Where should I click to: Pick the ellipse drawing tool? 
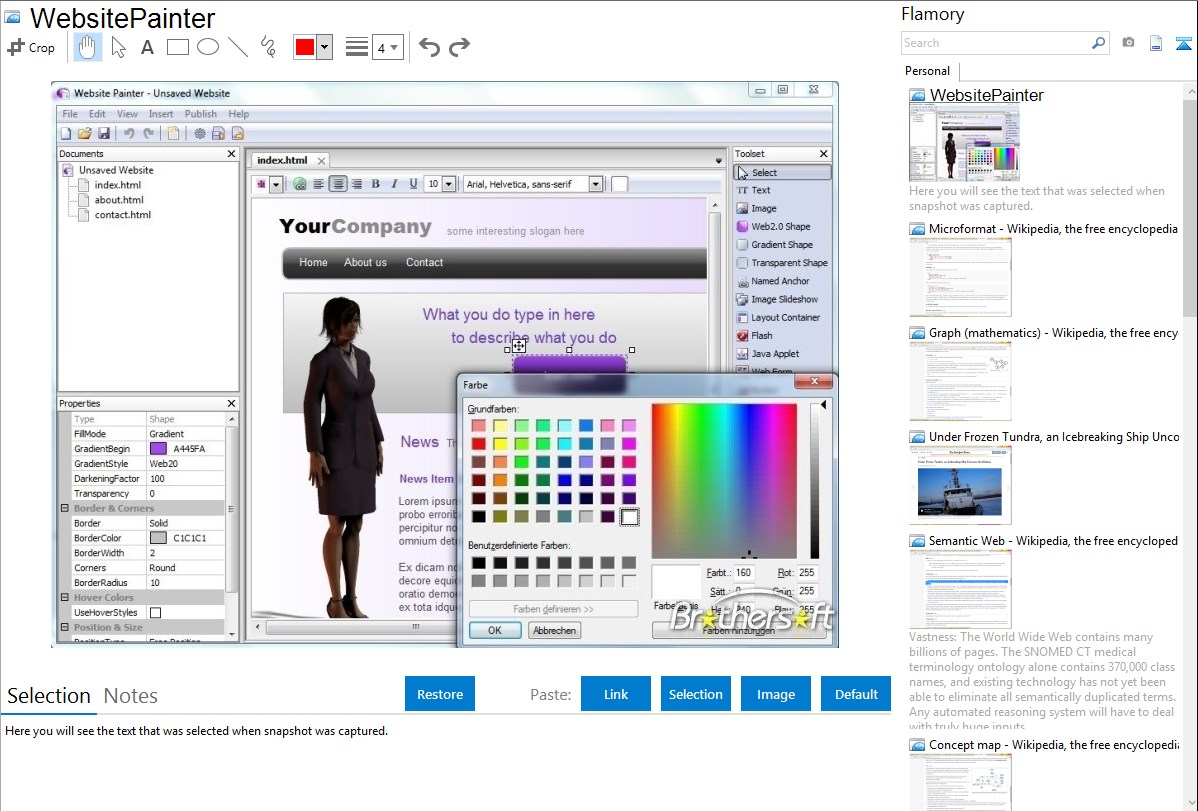(208, 47)
